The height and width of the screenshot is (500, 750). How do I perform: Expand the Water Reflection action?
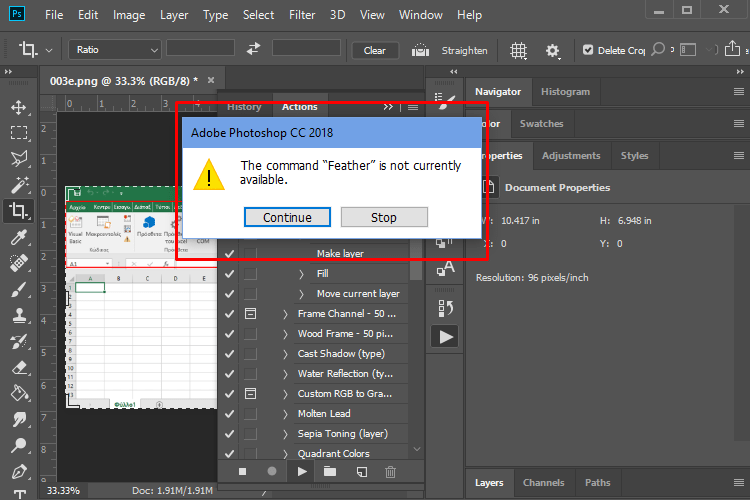[286, 374]
